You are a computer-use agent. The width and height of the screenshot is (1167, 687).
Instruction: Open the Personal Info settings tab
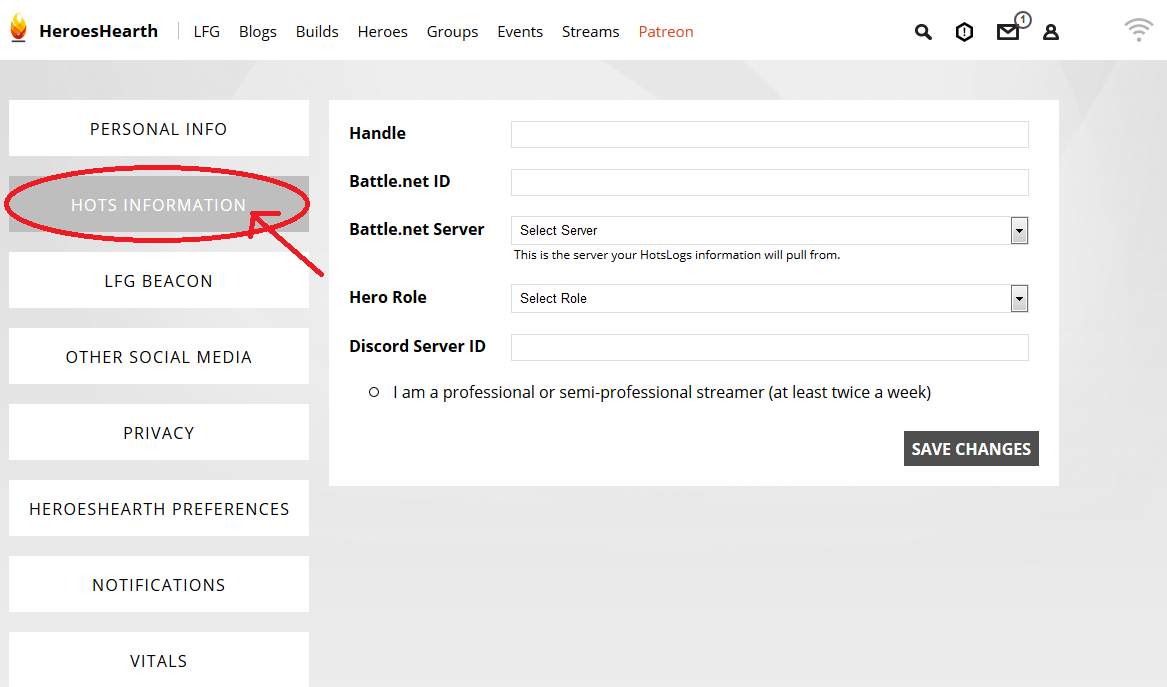(159, 129)
